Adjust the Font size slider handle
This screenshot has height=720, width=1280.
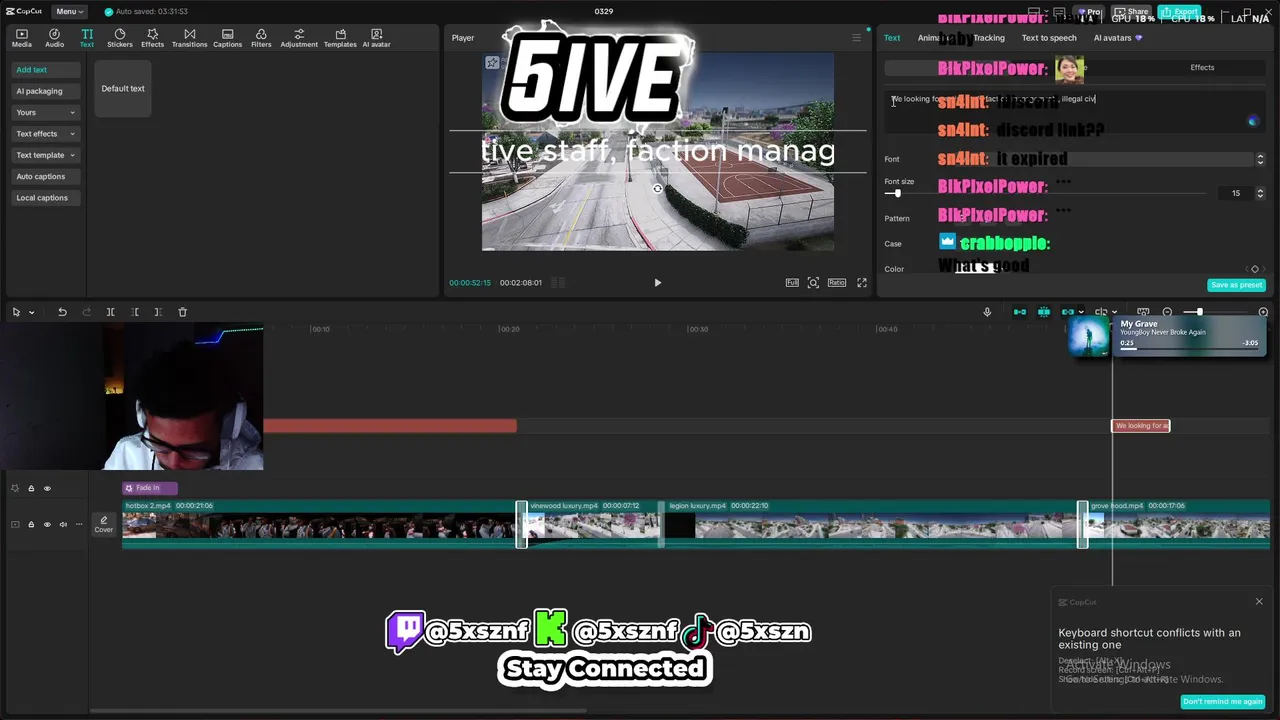pos(897,193)
